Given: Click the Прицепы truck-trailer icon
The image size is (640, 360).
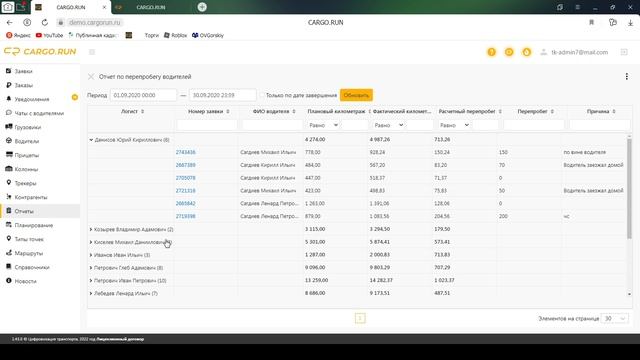Looking at the screenshot, I should (x=9, y=155).
